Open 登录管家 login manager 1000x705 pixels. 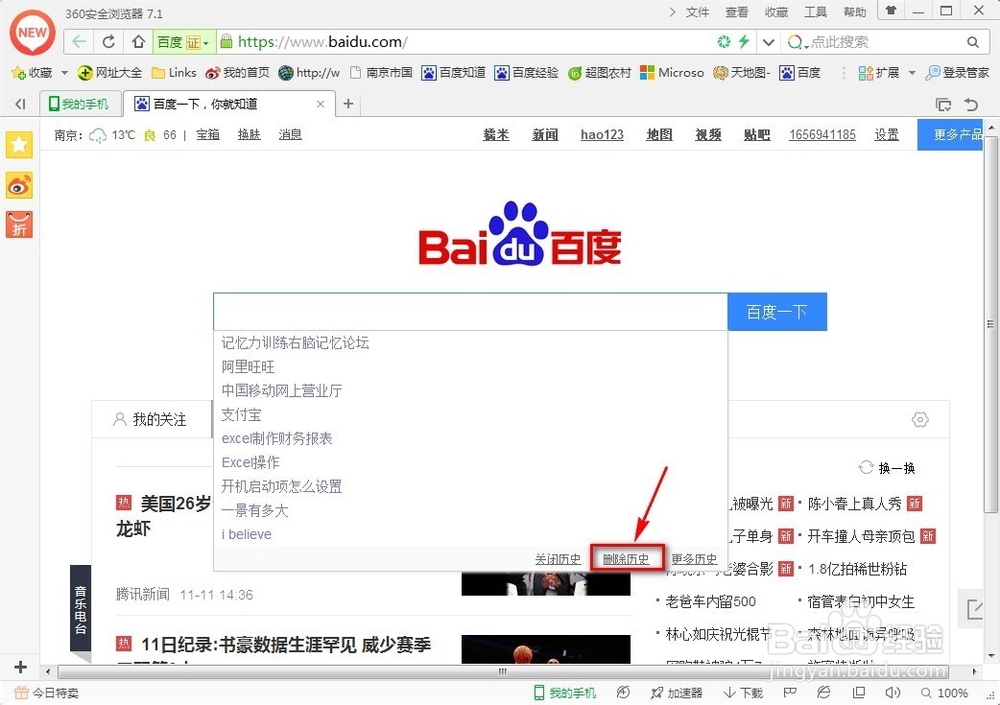pos(957,73)
